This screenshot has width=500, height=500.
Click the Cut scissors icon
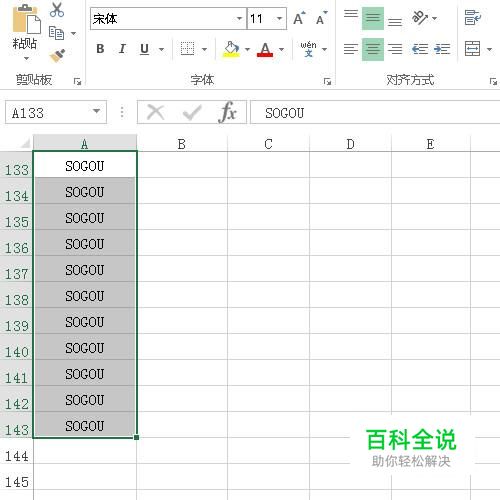point(57,10)
